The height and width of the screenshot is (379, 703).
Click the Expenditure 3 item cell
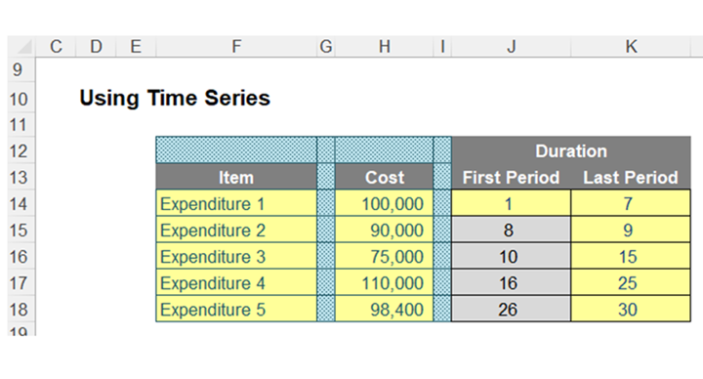pyautogui.click(x=236, y=256)
